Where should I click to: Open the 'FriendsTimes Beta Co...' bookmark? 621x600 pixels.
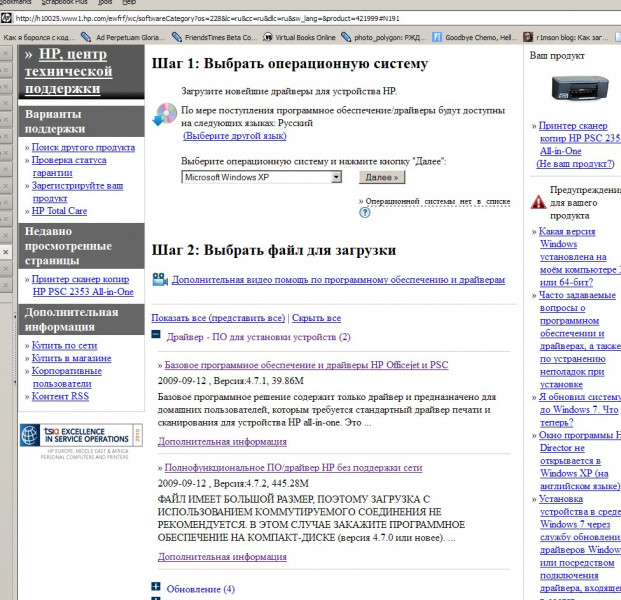214,37
